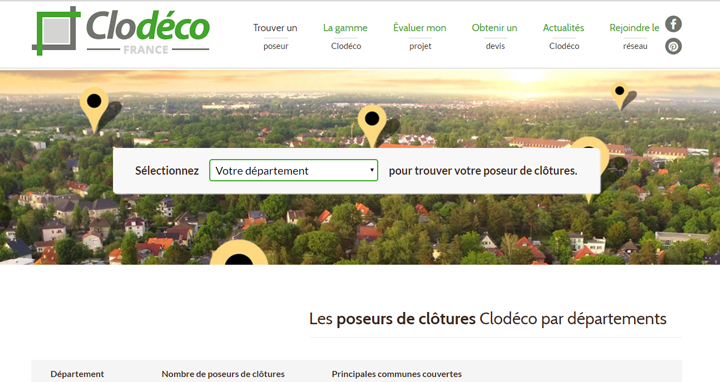Click Nombre de poseurs de clôtures header
720x382 pixels.
(223, 374)
